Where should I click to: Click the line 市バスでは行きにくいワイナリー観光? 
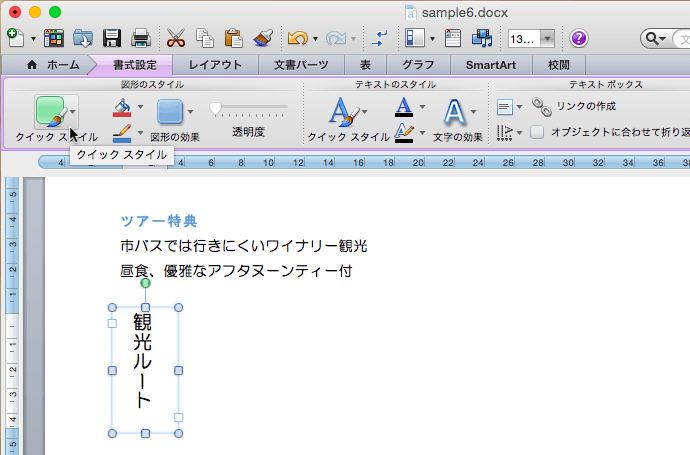tap(244, 246)
